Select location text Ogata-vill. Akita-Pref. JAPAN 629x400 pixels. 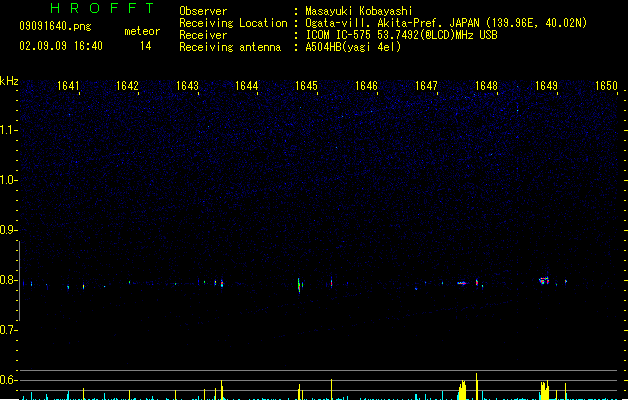coord(392,23)
